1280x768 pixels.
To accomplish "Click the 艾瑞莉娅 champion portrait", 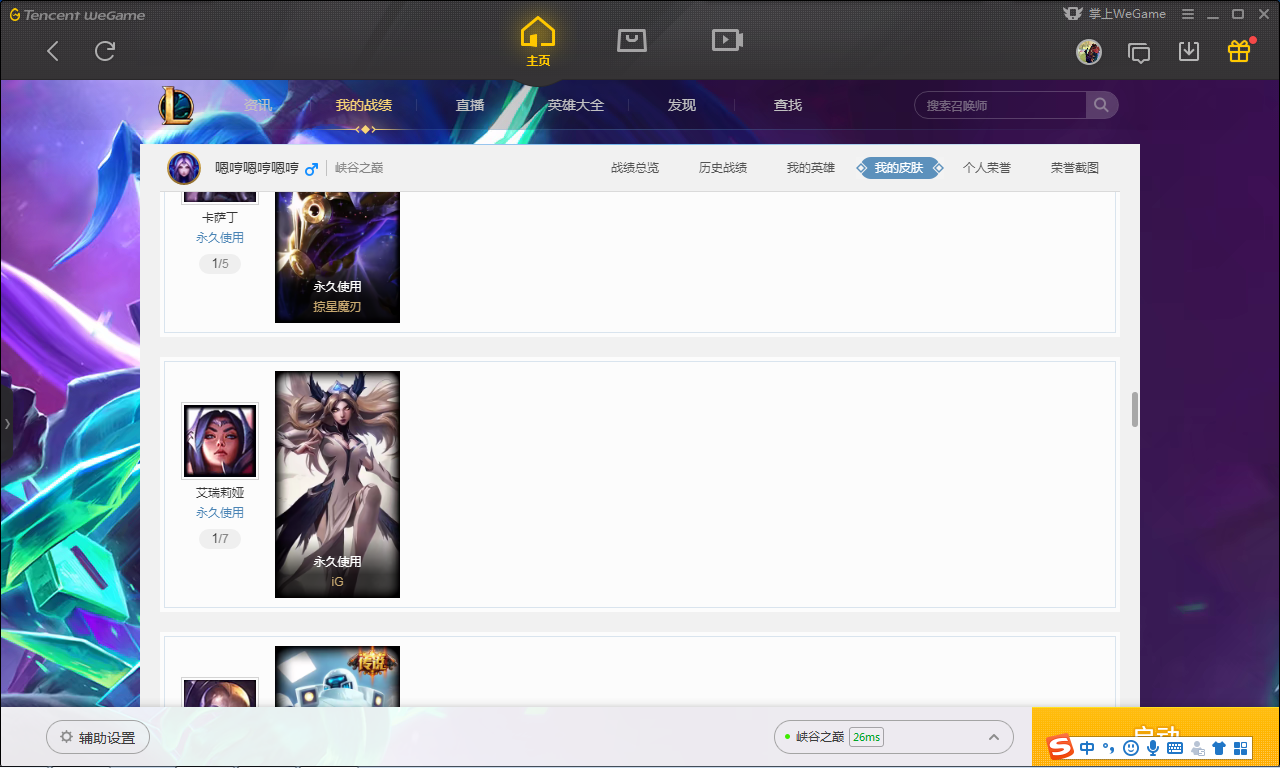I will (x=220, y=441).
